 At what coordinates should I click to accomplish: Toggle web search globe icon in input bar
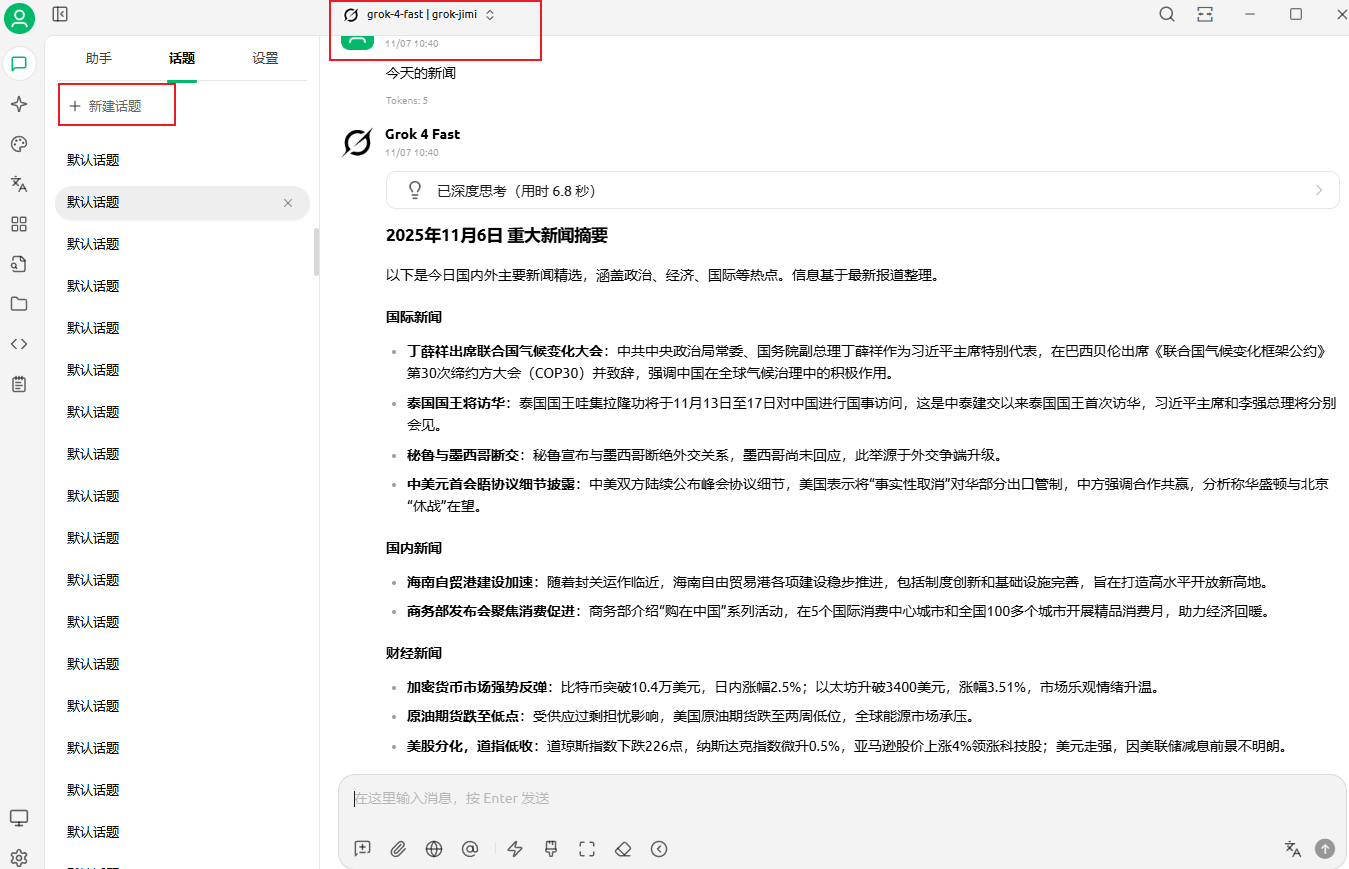(434, 849)
